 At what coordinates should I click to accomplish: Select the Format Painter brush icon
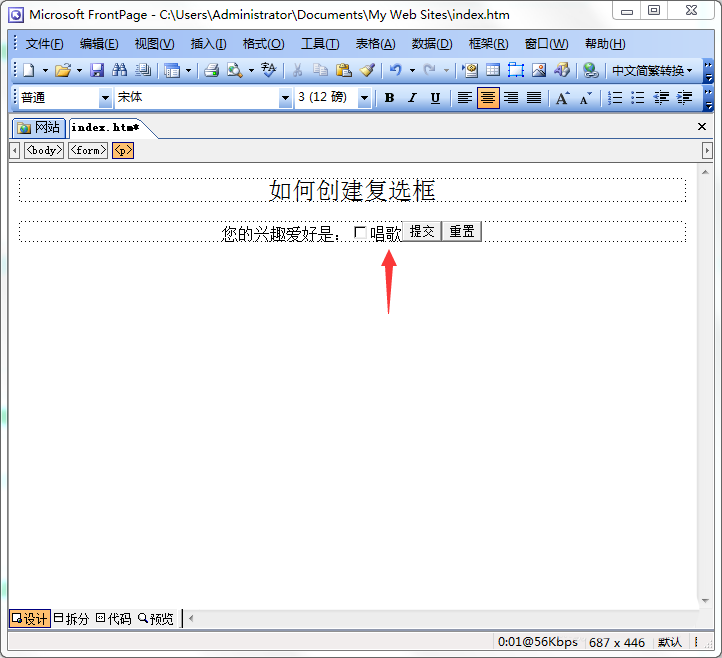367,70
